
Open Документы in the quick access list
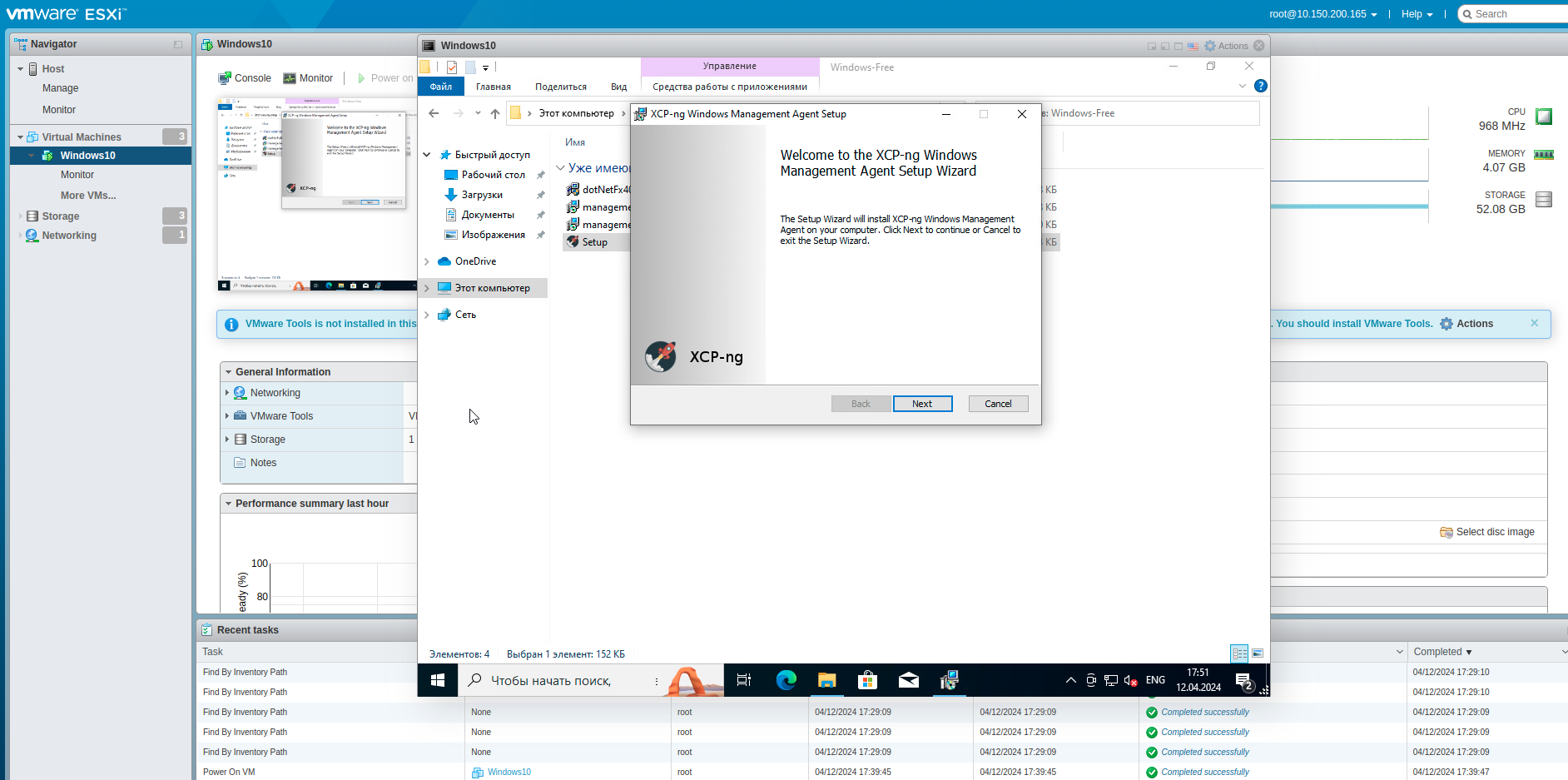tap(488, 215)
